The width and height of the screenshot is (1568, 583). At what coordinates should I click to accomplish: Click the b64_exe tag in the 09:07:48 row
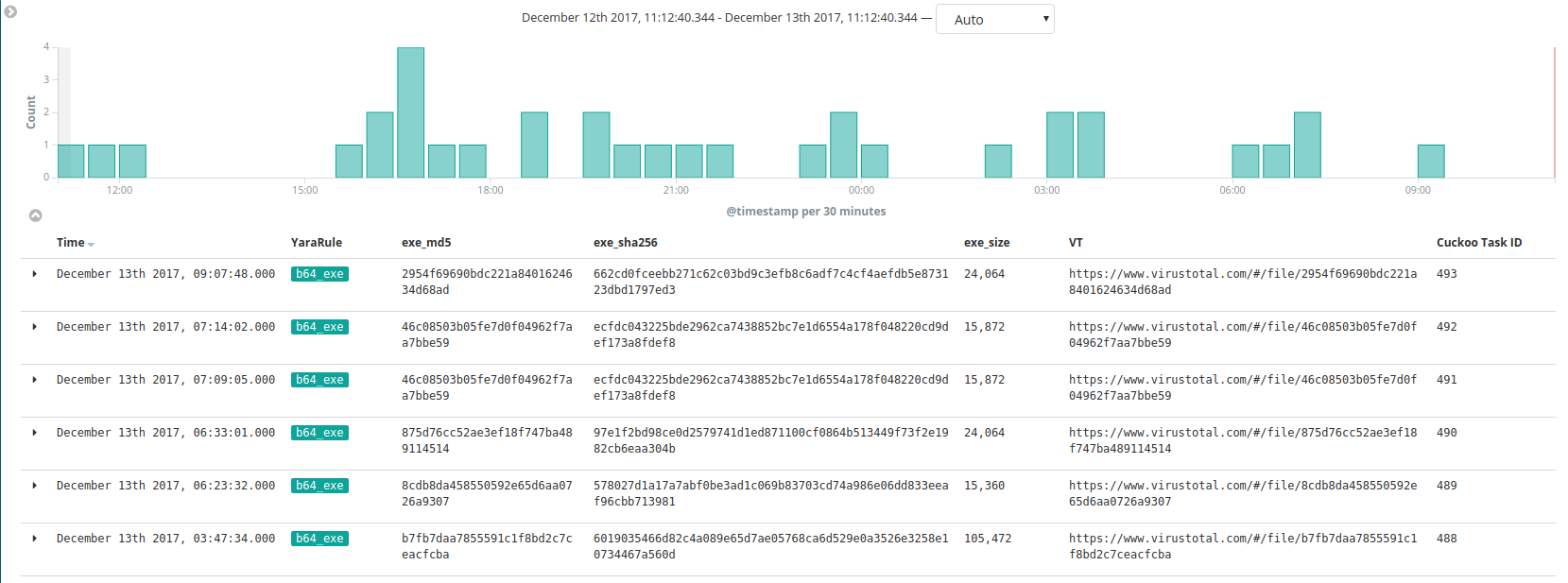(x=319, y=274)
